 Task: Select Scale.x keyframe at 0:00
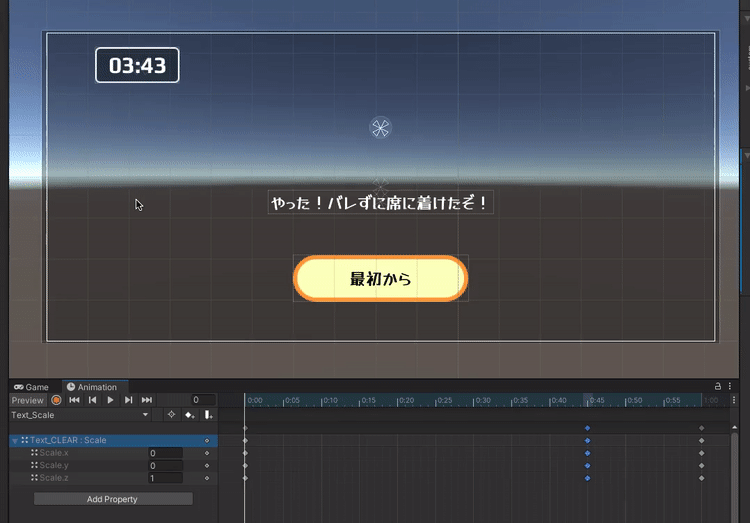[x=245, y=453]
